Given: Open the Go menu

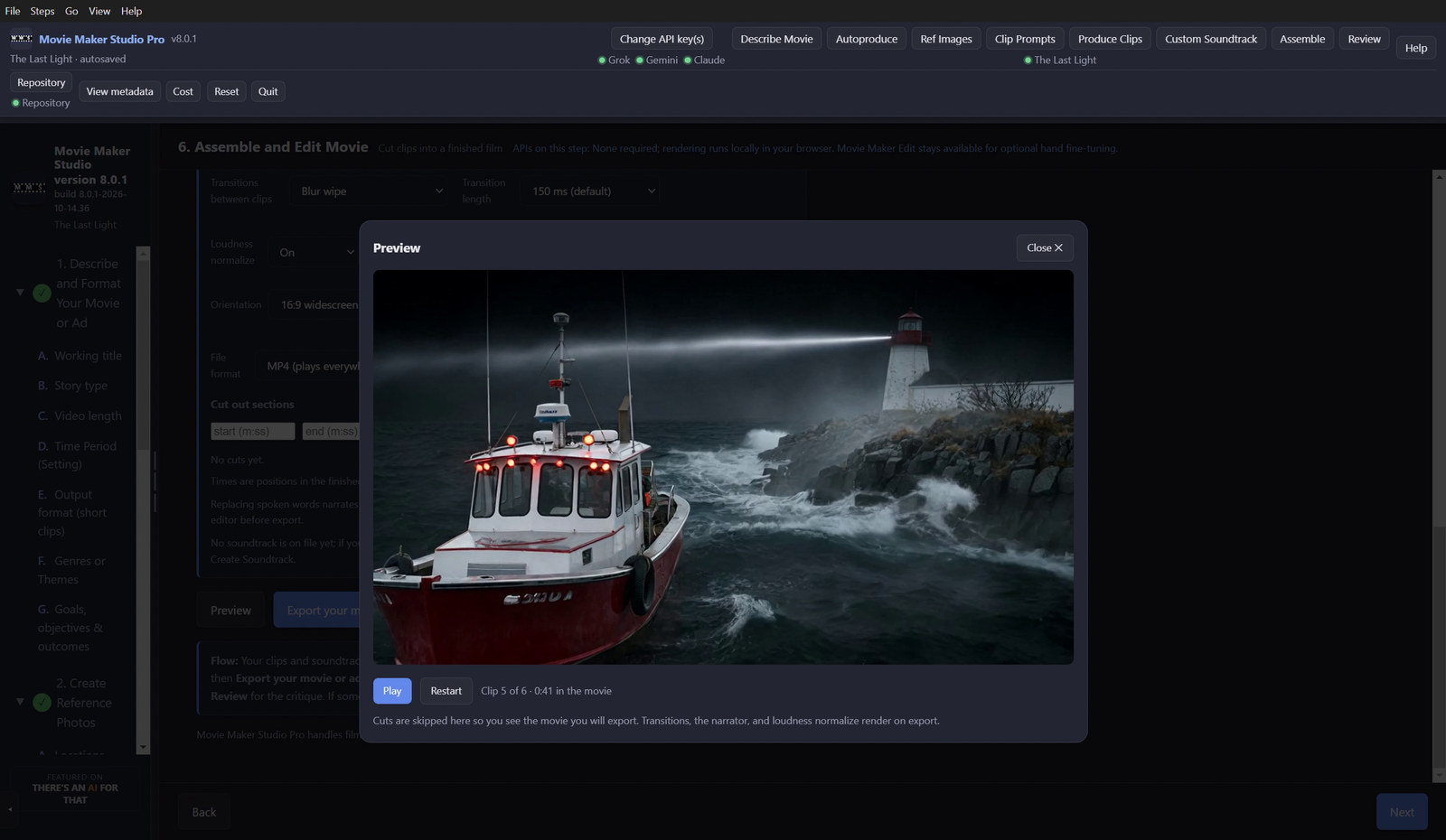Looking at the screenshot, I should pos(71,11).
